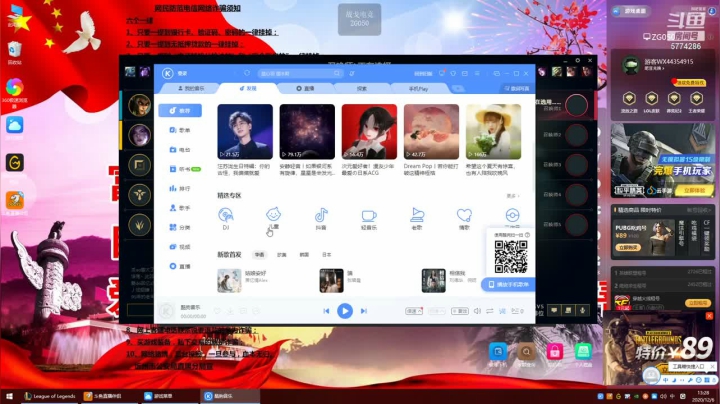Select 歌单 in the left sidebar
This screenshot has height=404, width=720.
[x=180, y=130]
